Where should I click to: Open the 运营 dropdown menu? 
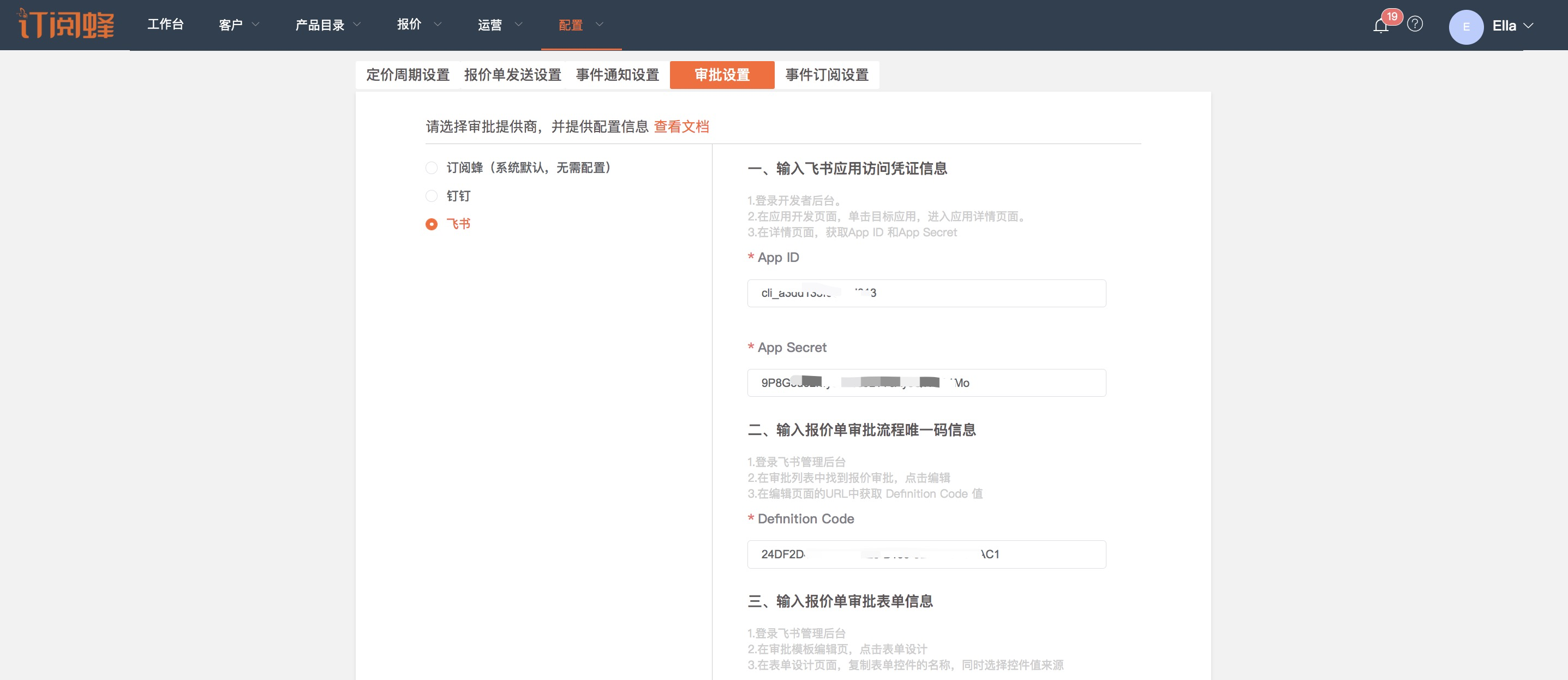click(499, 25)
